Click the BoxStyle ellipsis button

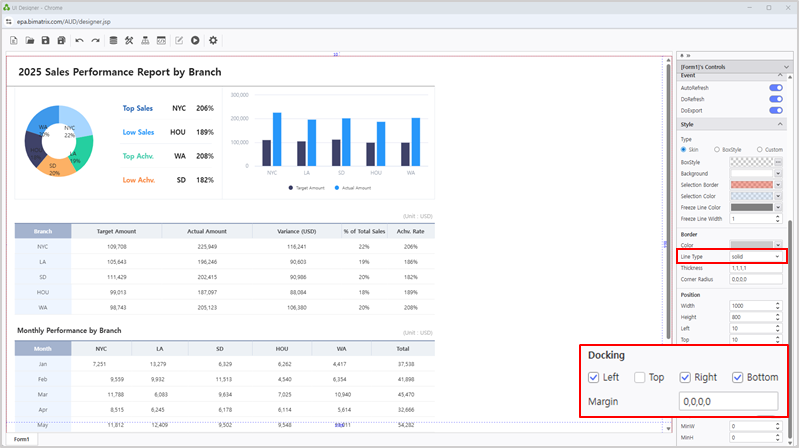(778, 161)
